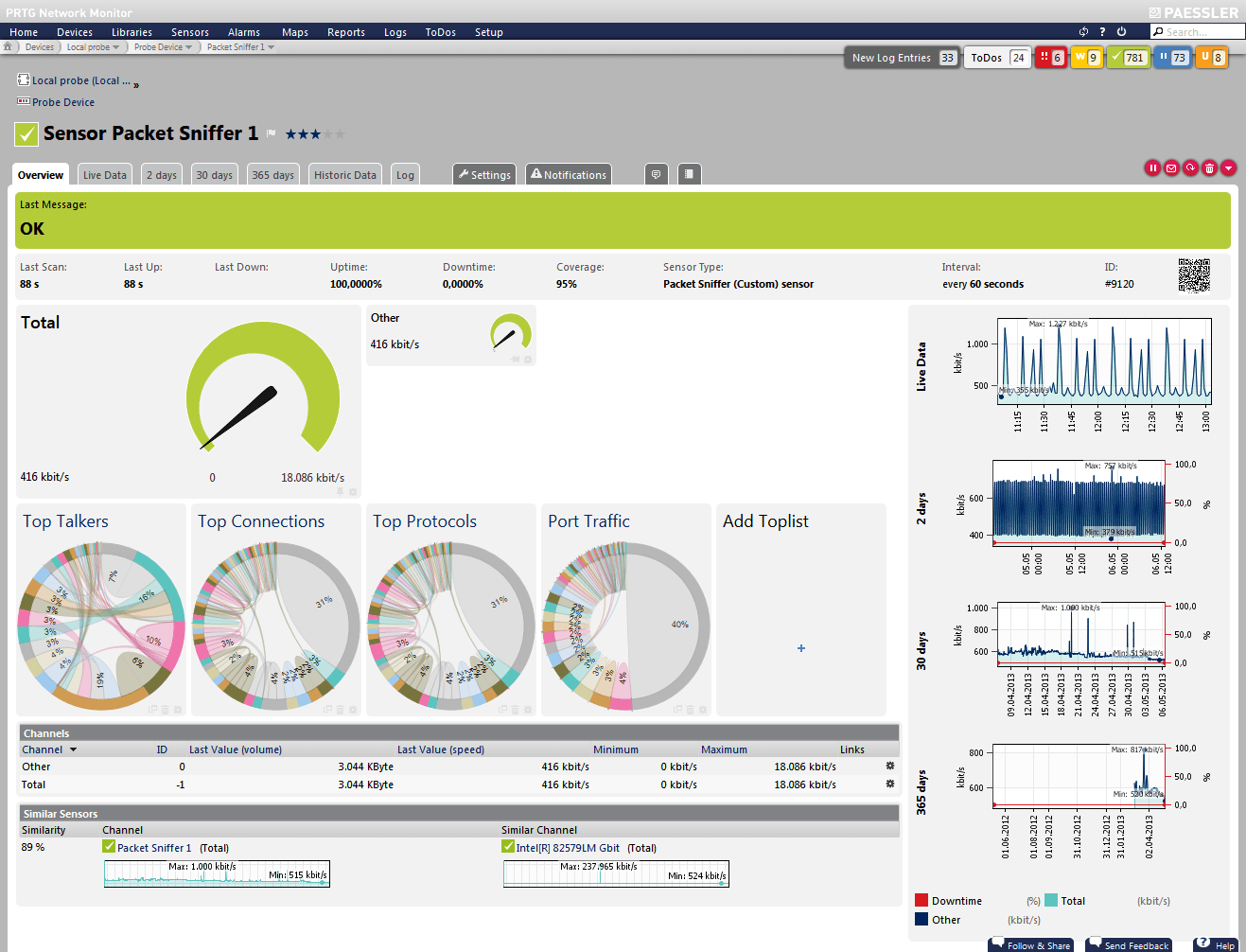The width and height of the screenshot is (1246, 952).
Task: Open the Top Talkers toplist in new window
Action: point(152,710)
